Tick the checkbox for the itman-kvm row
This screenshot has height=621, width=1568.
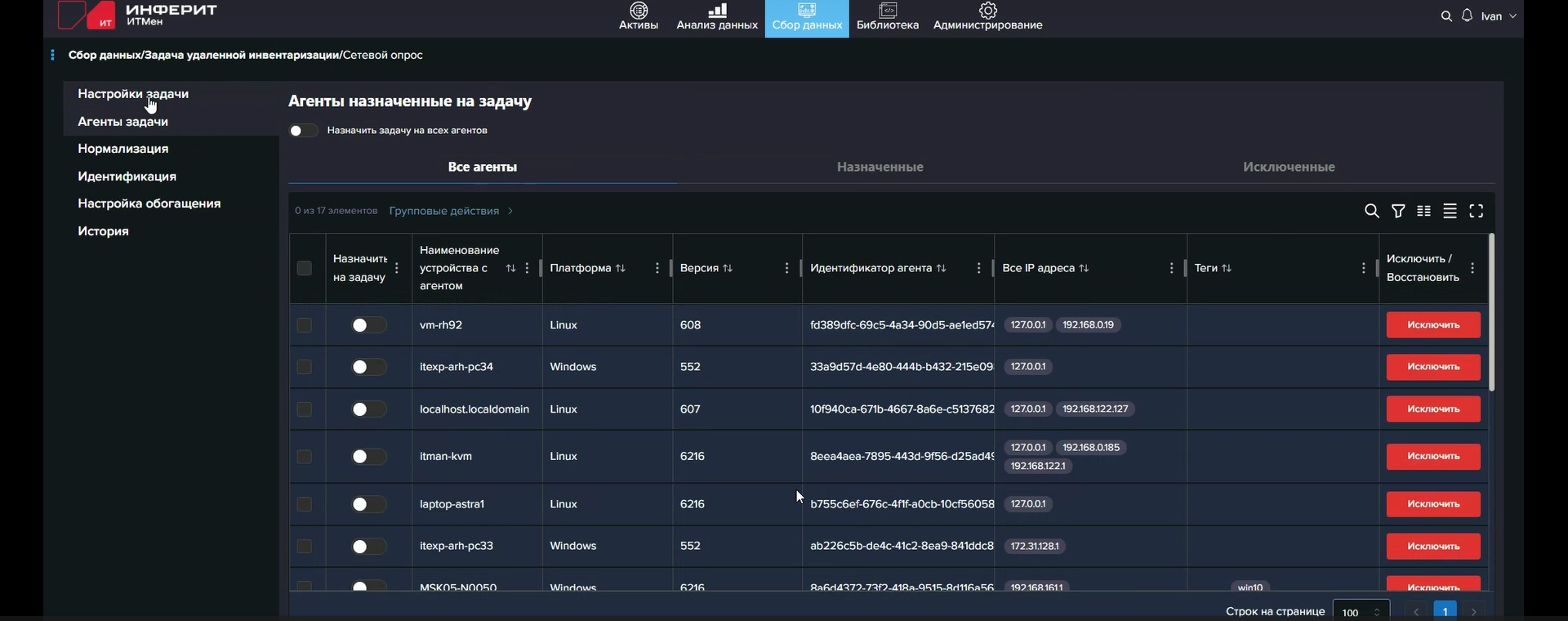click(x=305, y=457)
